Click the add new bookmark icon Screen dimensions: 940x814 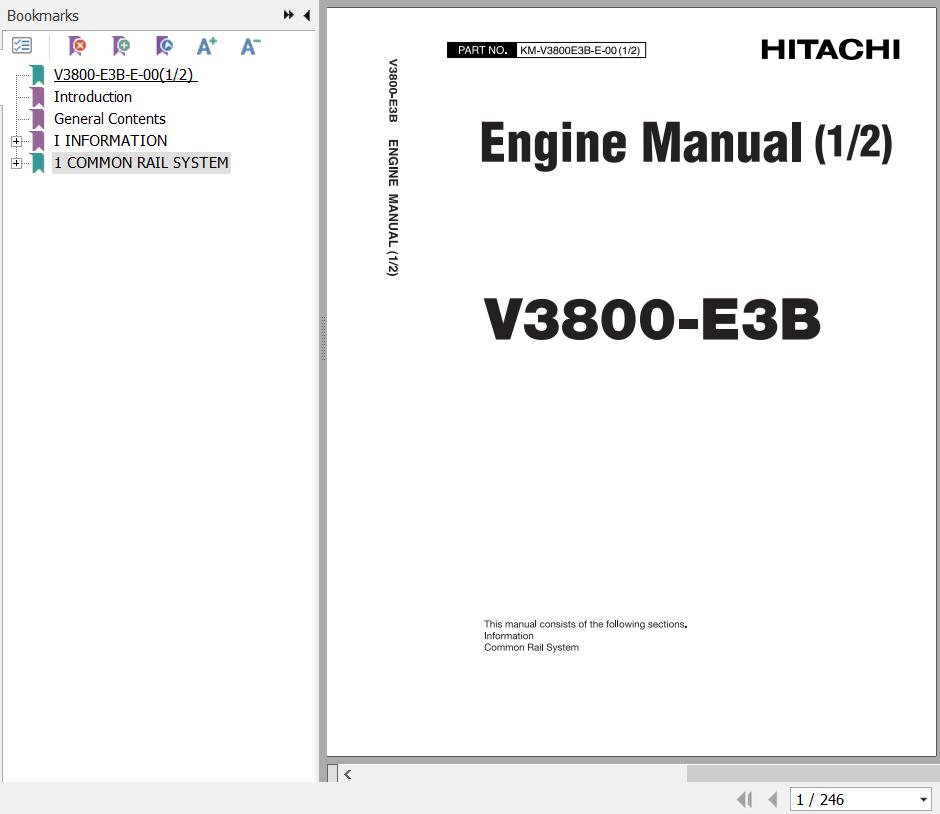pyautogui.click(x=120, y=46)
